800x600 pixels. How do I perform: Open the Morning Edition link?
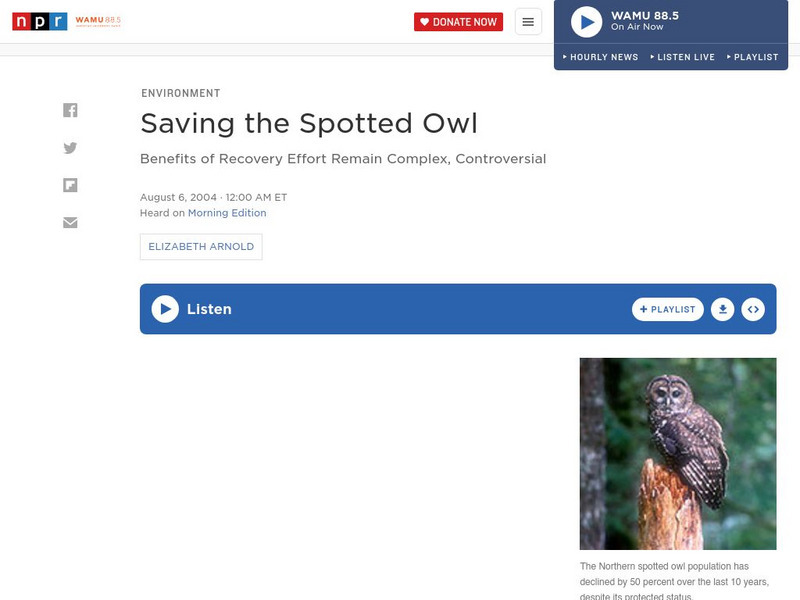(227, 213)
